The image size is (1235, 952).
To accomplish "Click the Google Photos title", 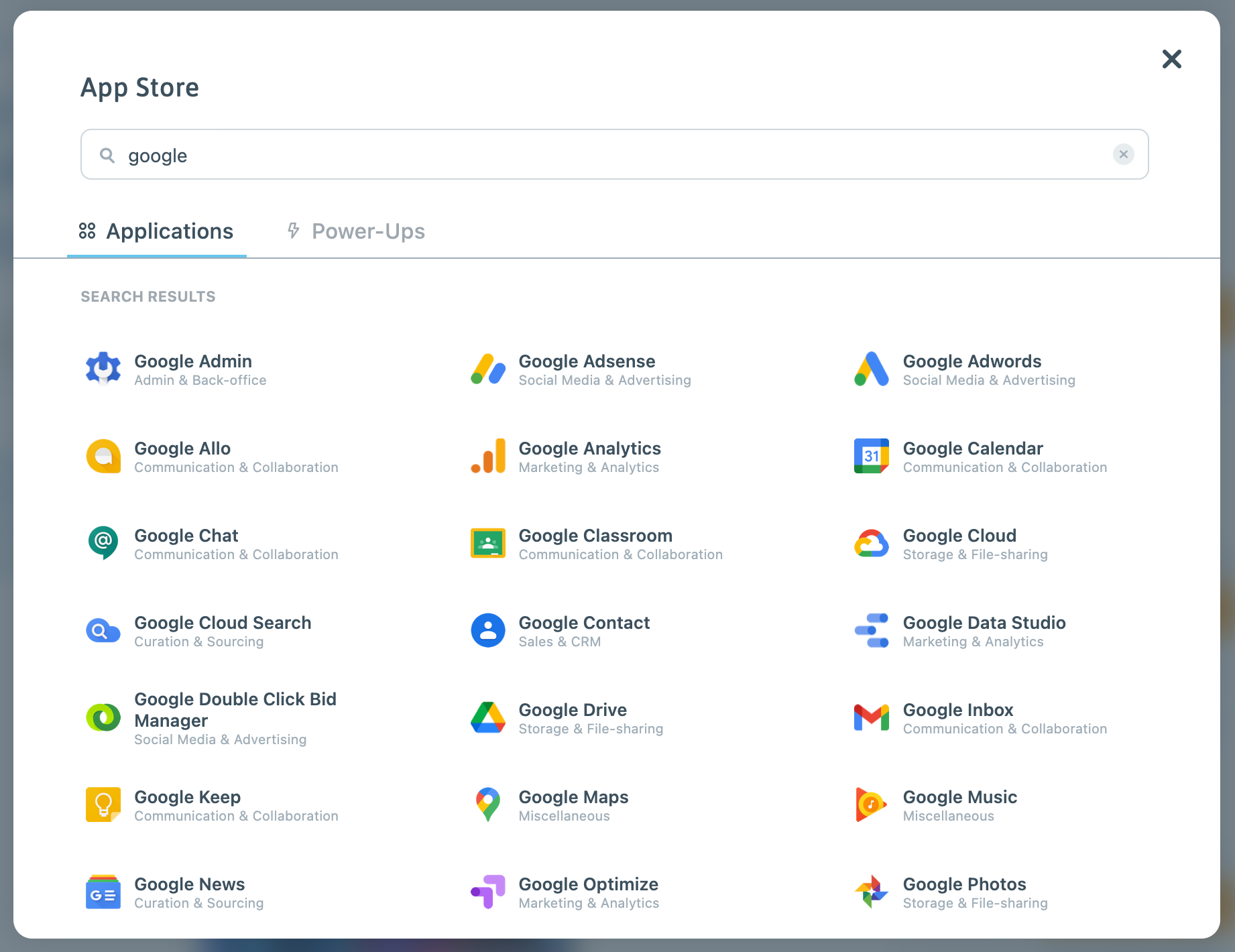I will click(x=964, y=884).
